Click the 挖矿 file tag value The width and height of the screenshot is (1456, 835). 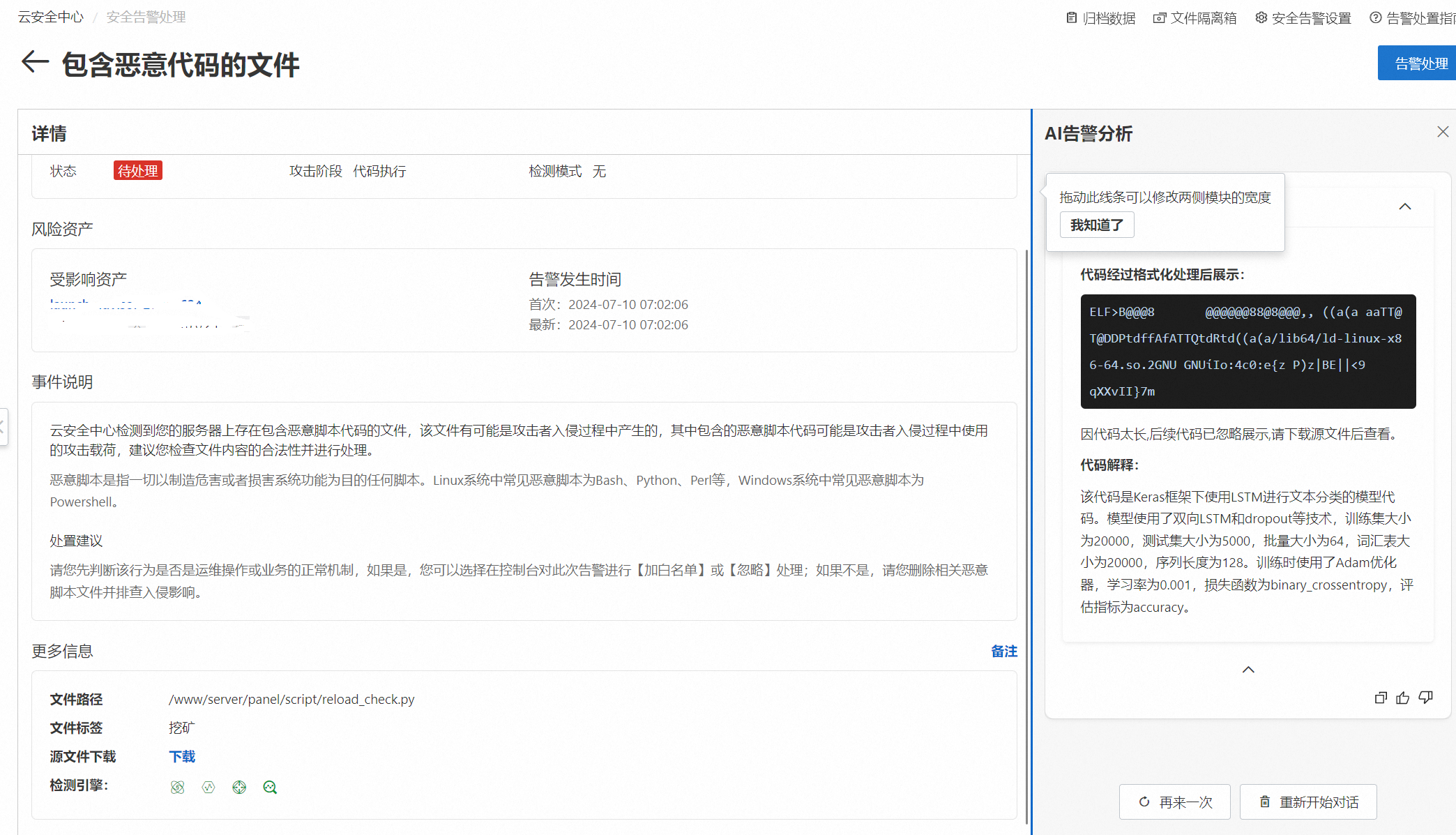(x=182, y=728)
